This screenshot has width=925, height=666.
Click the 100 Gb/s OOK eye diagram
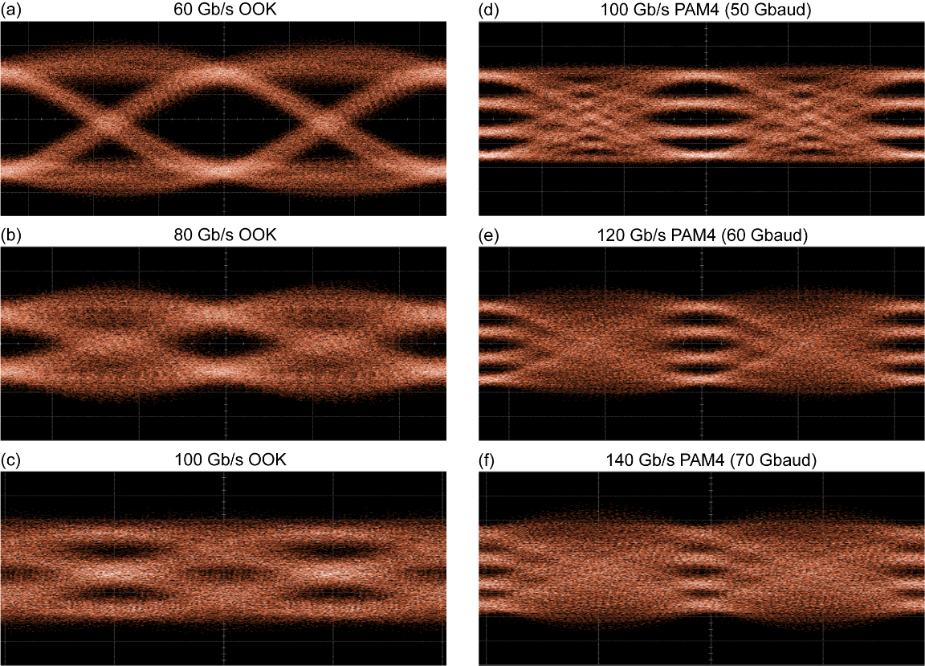[224, 569]
